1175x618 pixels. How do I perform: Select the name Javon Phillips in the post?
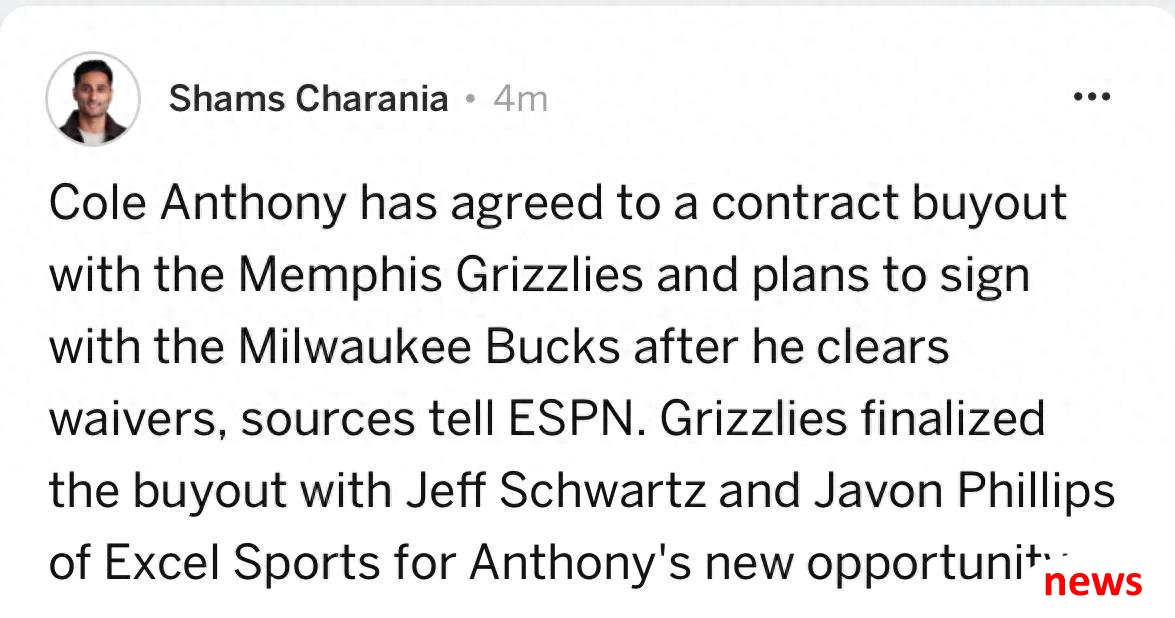point(965,491)
